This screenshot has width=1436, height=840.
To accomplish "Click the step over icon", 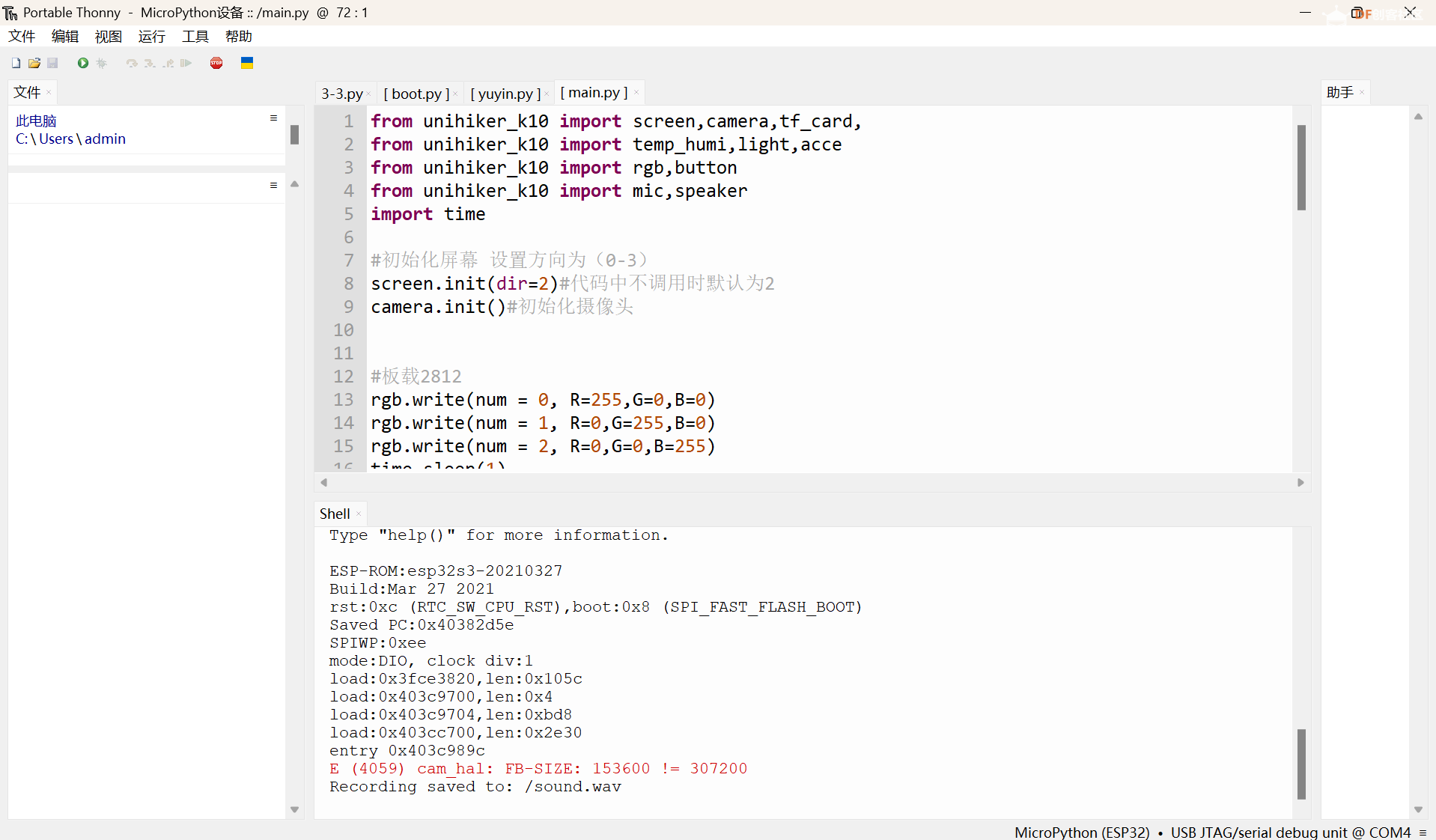I will click(x=132, y=63).
